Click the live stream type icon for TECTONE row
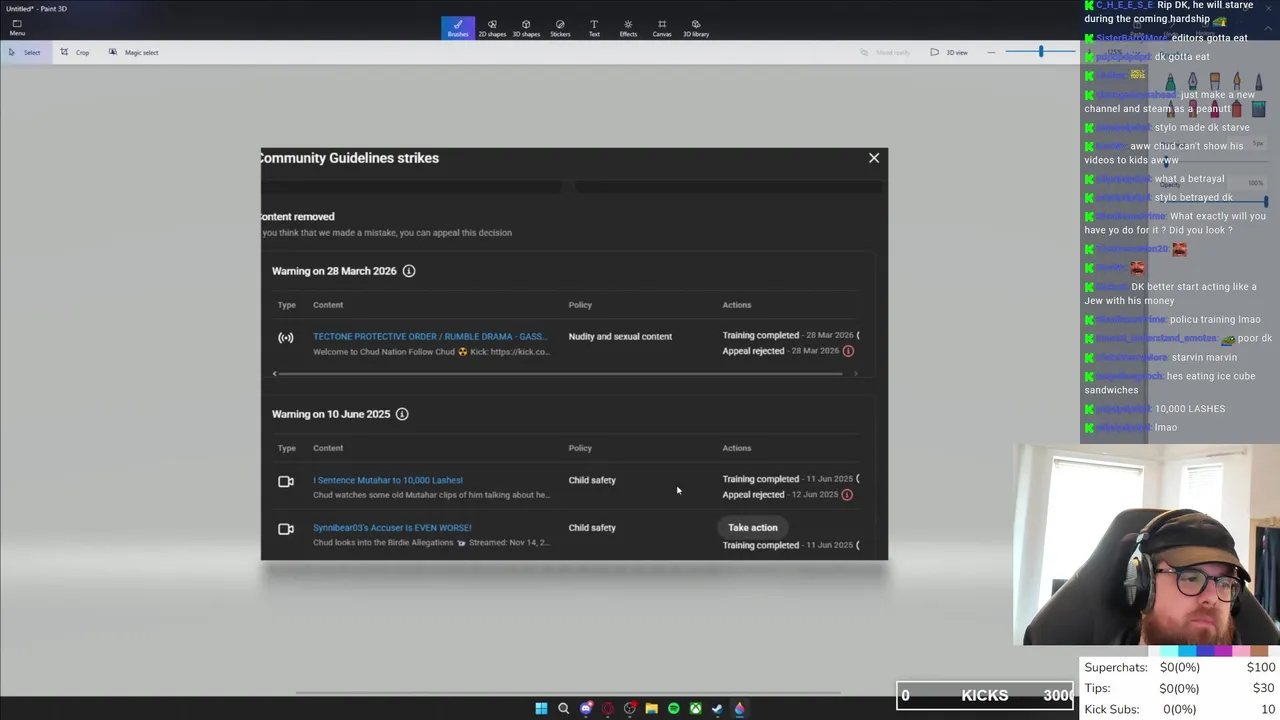Image resolution: width=1280 pixels, height=720 pixels. (x=286, y=338)
